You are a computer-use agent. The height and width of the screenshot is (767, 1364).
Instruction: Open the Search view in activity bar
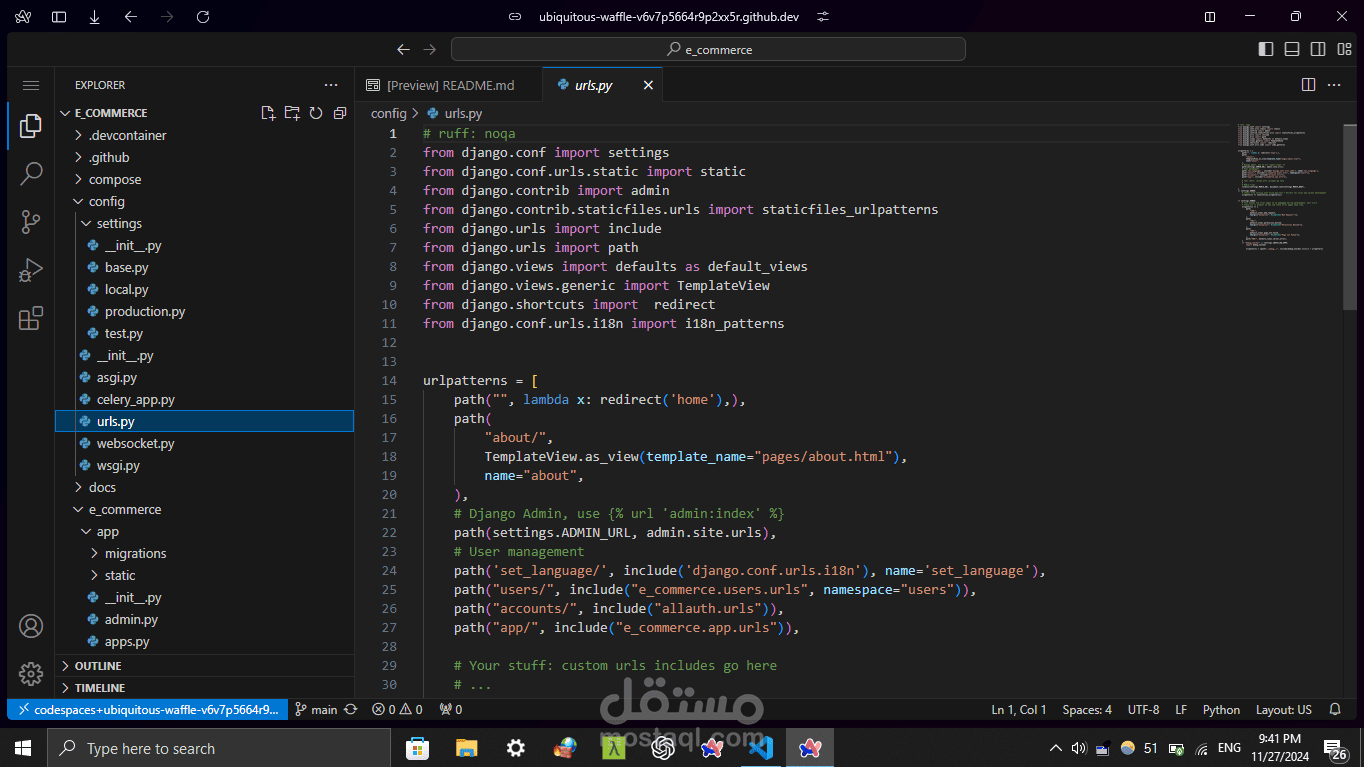point(31,174)
